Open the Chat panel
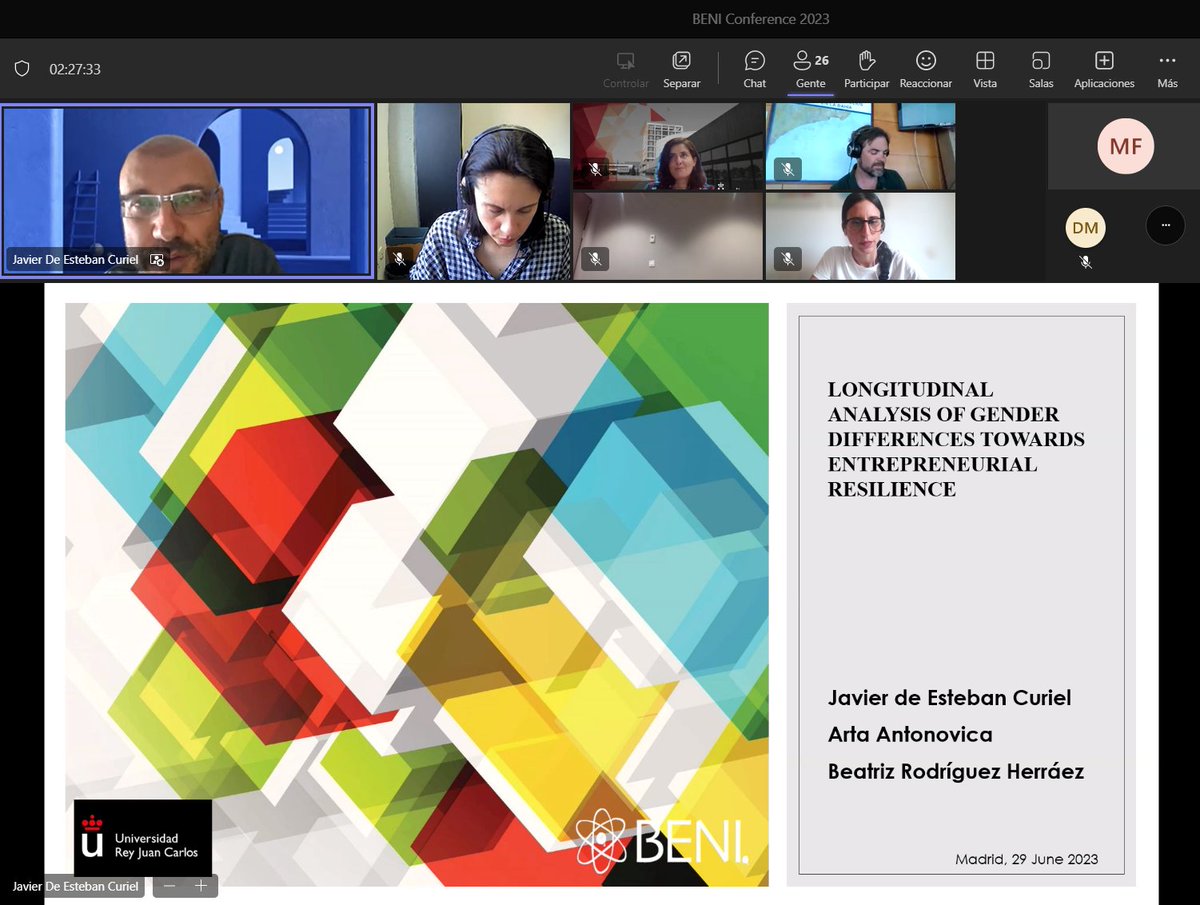 click(754, 68)
